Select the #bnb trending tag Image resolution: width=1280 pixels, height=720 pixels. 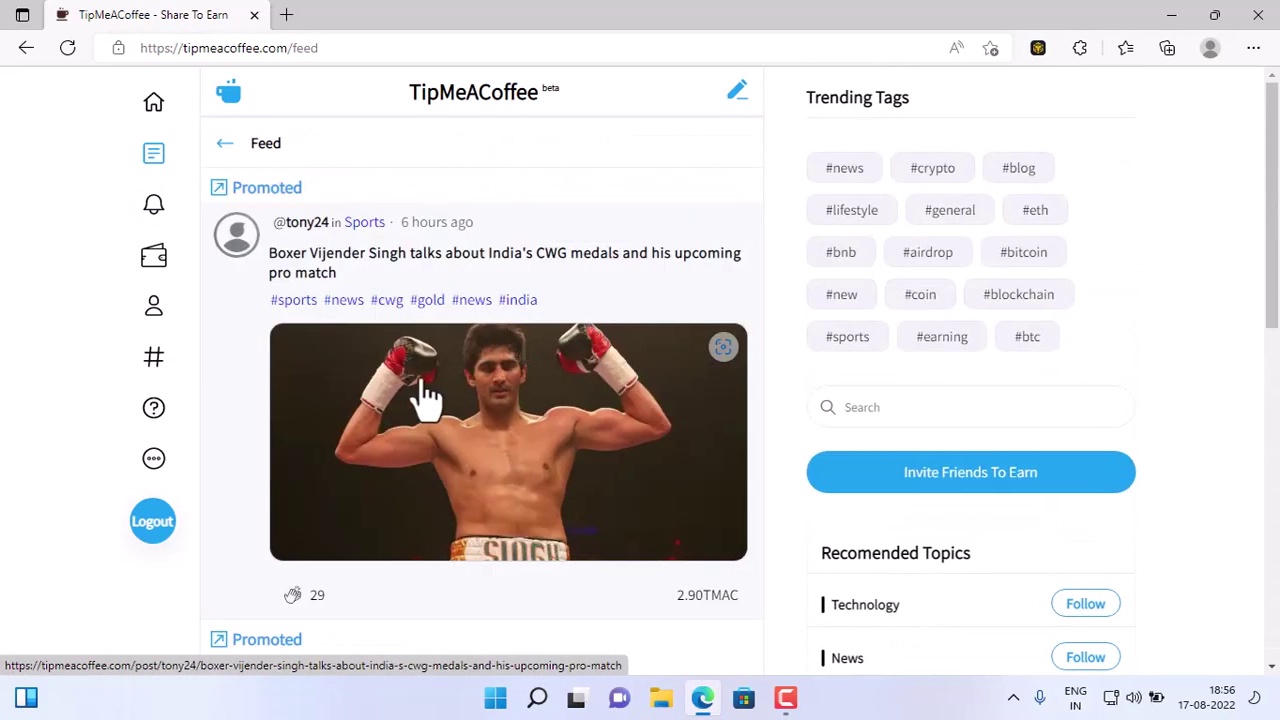pos(841,252)
